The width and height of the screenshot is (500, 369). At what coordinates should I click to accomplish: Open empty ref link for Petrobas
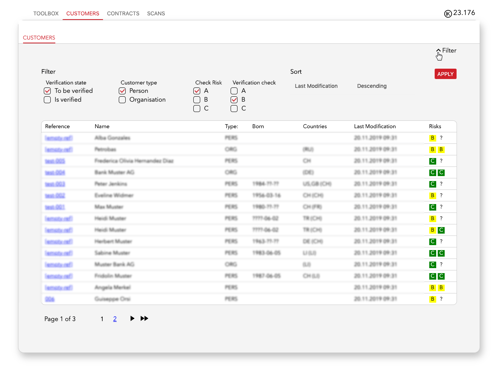point(59,149)
